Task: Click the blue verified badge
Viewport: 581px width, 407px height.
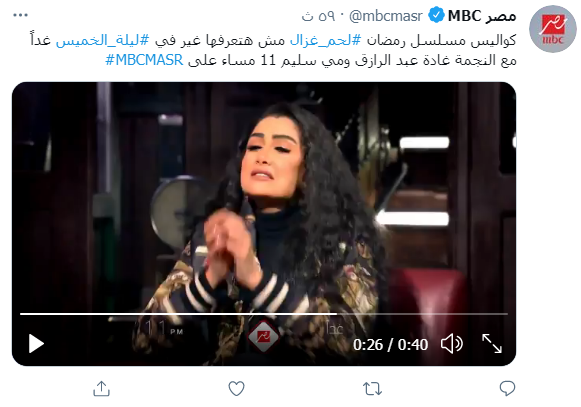Action: pos(436,16)
